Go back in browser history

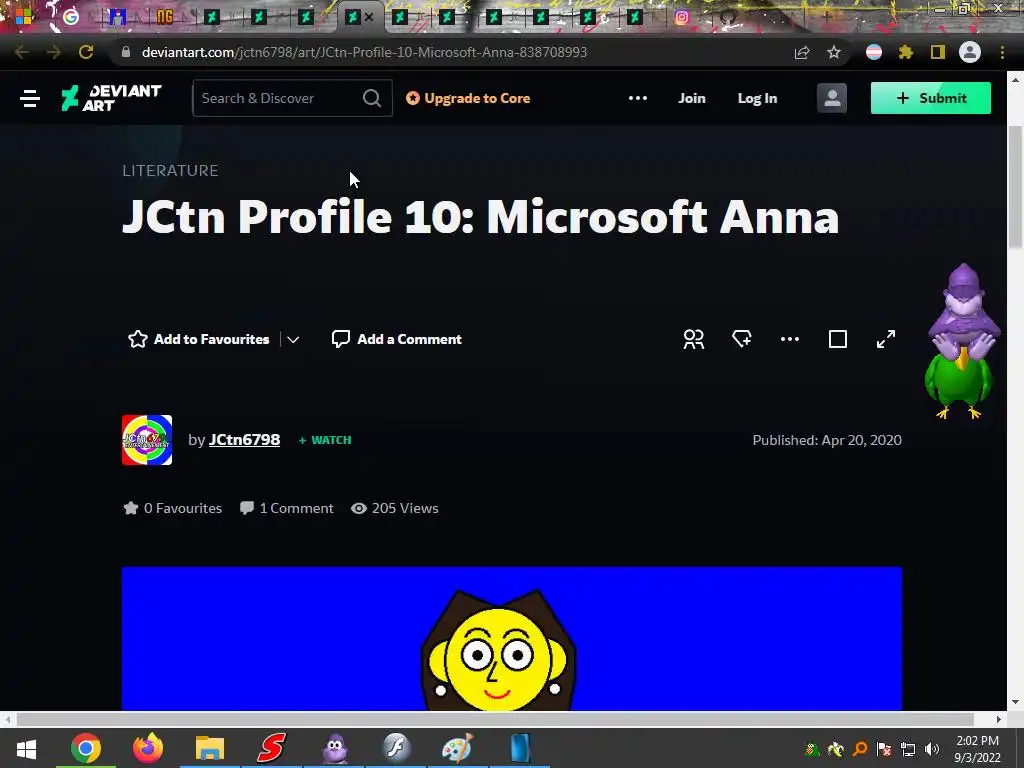click(x=22, y=52)
